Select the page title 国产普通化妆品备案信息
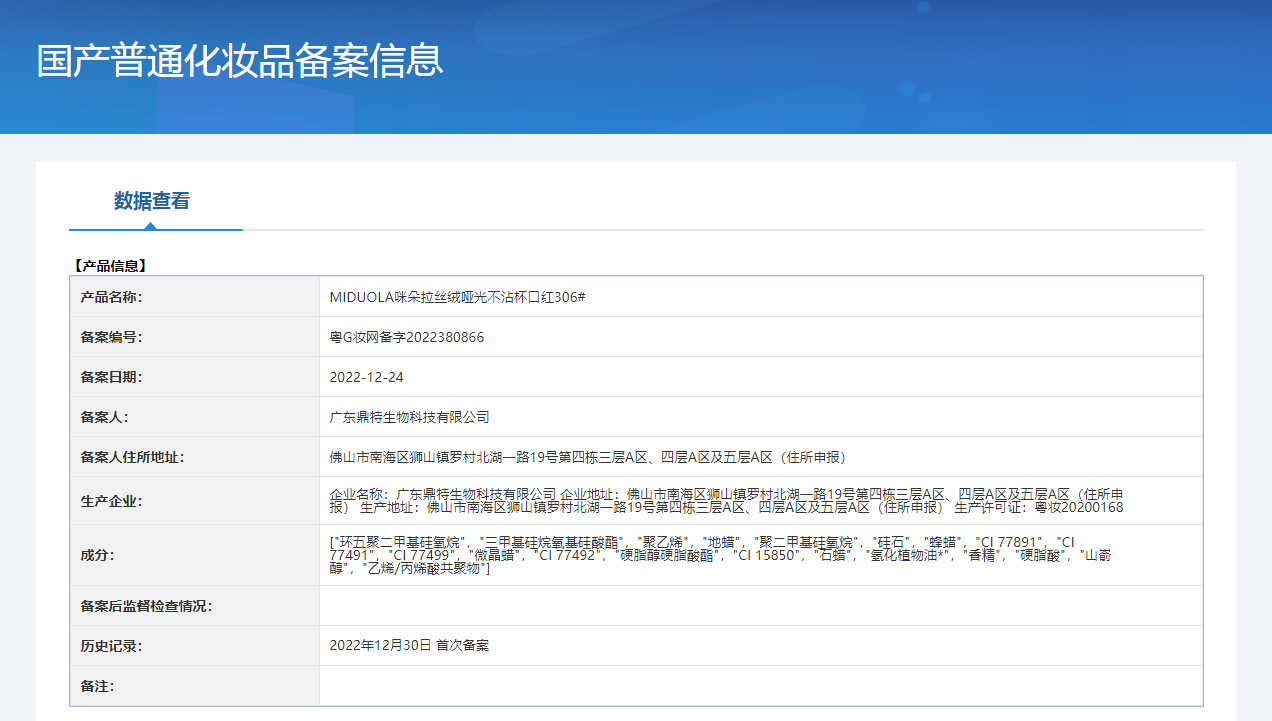This screenshot has width=1272, height=721. [240, 60]
